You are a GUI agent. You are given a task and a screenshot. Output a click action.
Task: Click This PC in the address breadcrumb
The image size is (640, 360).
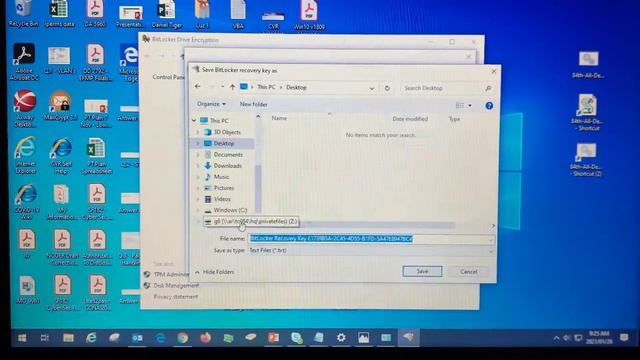[266, 87]
